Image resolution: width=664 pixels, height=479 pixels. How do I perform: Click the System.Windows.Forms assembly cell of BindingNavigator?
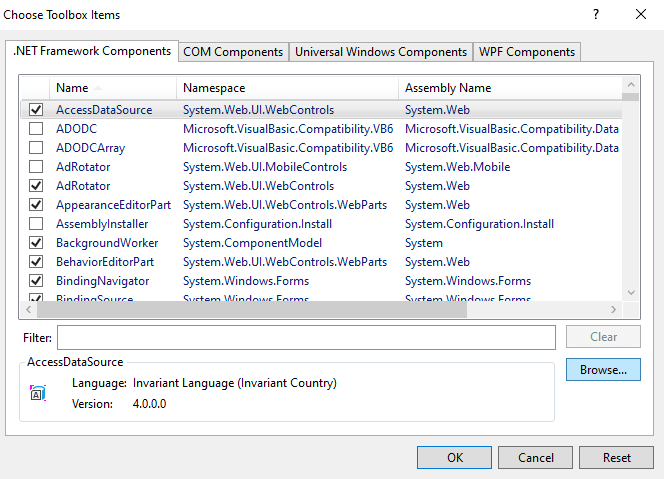pos(468,281)
